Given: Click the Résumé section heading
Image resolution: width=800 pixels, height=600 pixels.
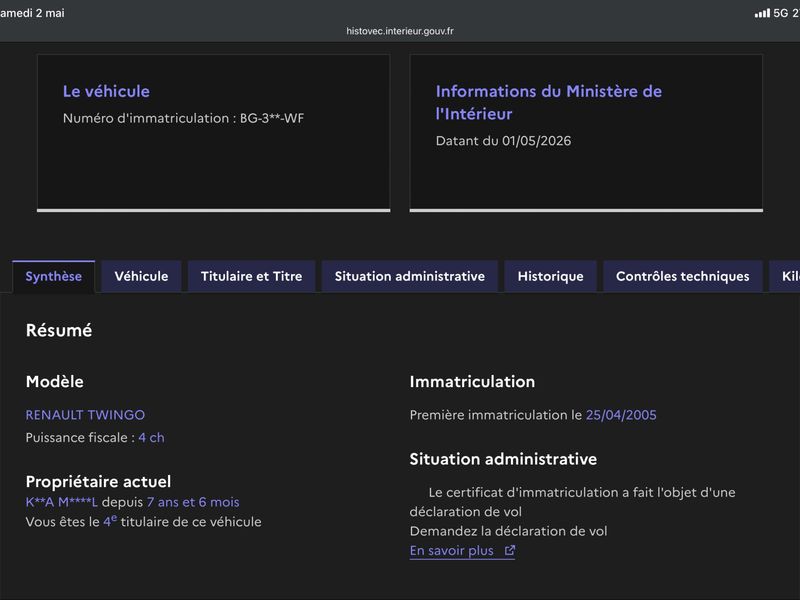Looking at the screenshot, I should [59, 331].
